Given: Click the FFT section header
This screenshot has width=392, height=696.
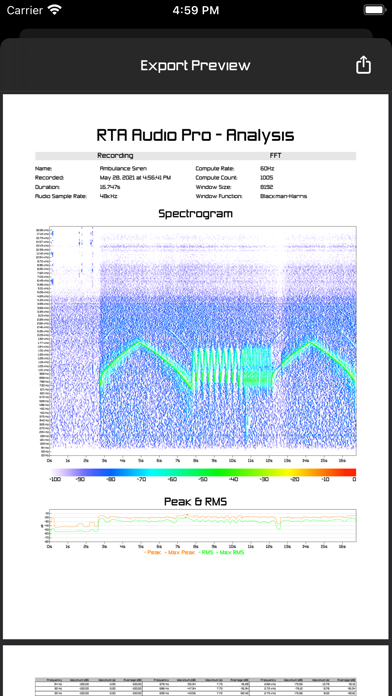Looking at the screenshot, I should click(275, 156).
